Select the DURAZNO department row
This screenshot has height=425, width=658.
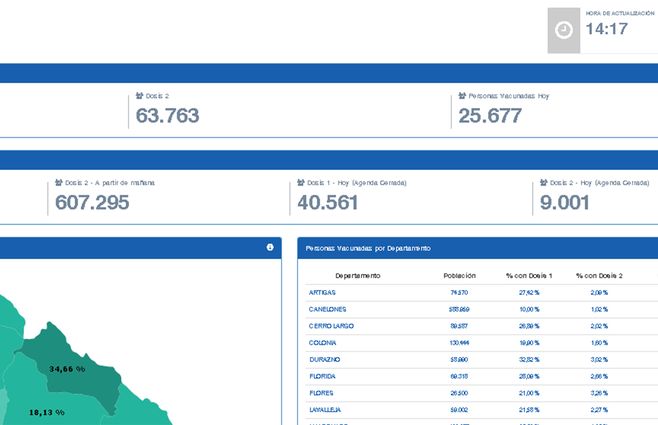325,359
